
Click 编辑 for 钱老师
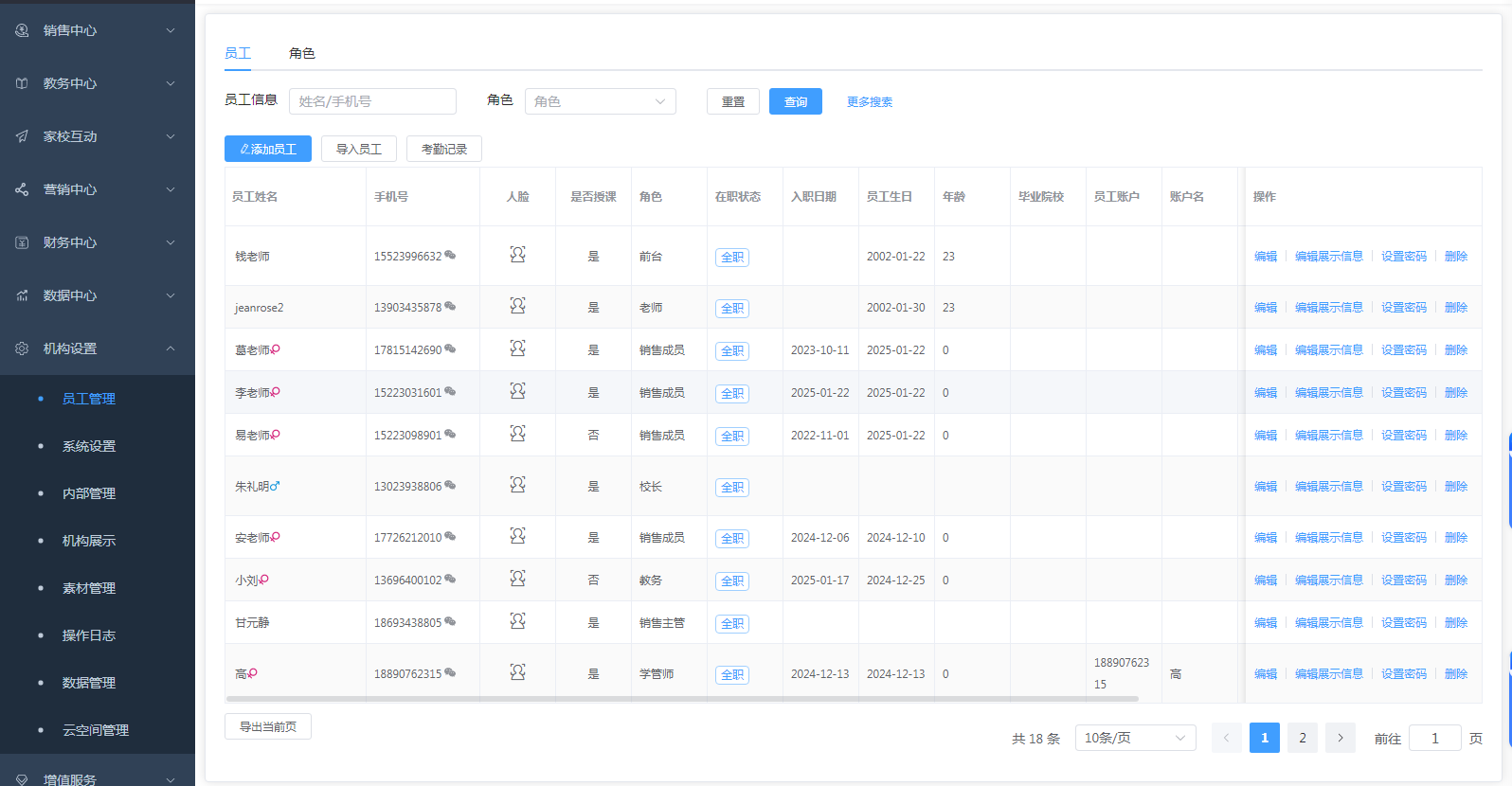(x=1266, y=257)
